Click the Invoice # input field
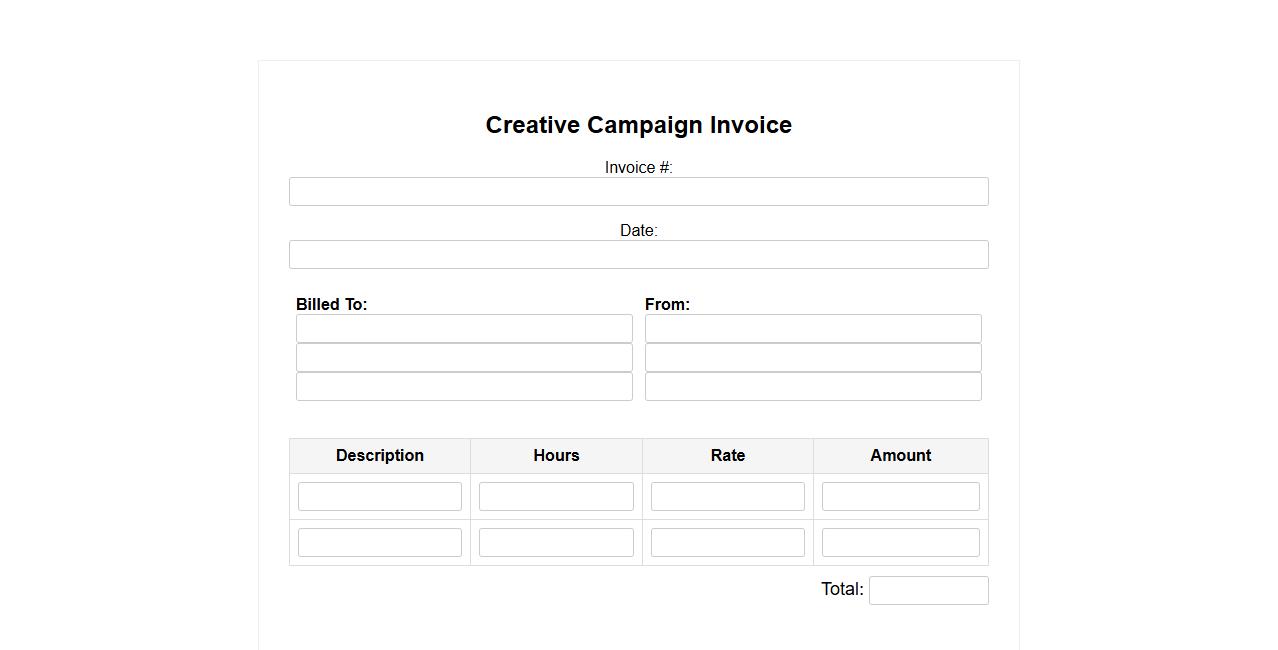1278x650 pixels. 638,192
